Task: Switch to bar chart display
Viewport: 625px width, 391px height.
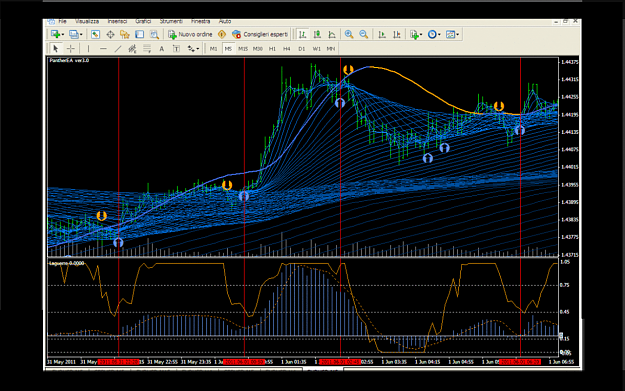Action: 303,35
